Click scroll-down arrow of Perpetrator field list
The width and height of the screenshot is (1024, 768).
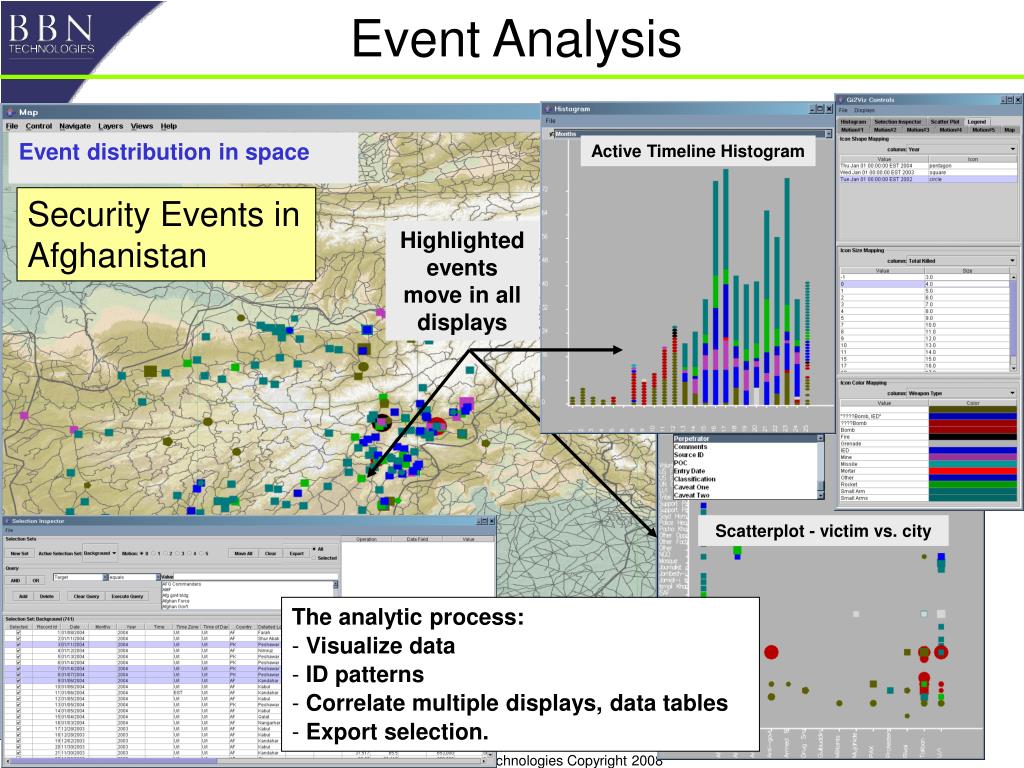tap(821, 495)
